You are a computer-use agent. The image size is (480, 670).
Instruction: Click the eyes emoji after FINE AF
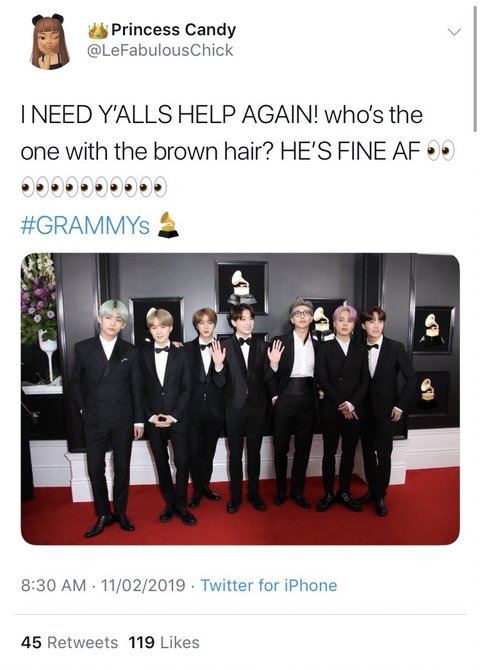coord(440,152)
